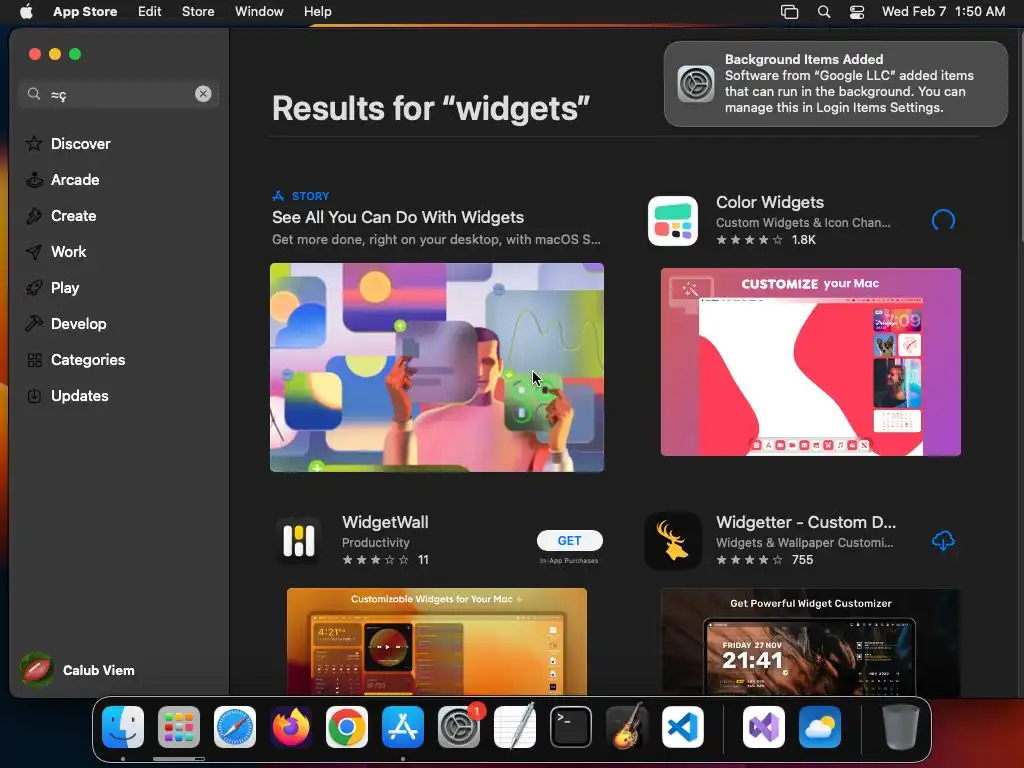Open Visual Studio Code from the Dock
The image size is (1024, 768).
pyautogui.click(x=682, y=727)
